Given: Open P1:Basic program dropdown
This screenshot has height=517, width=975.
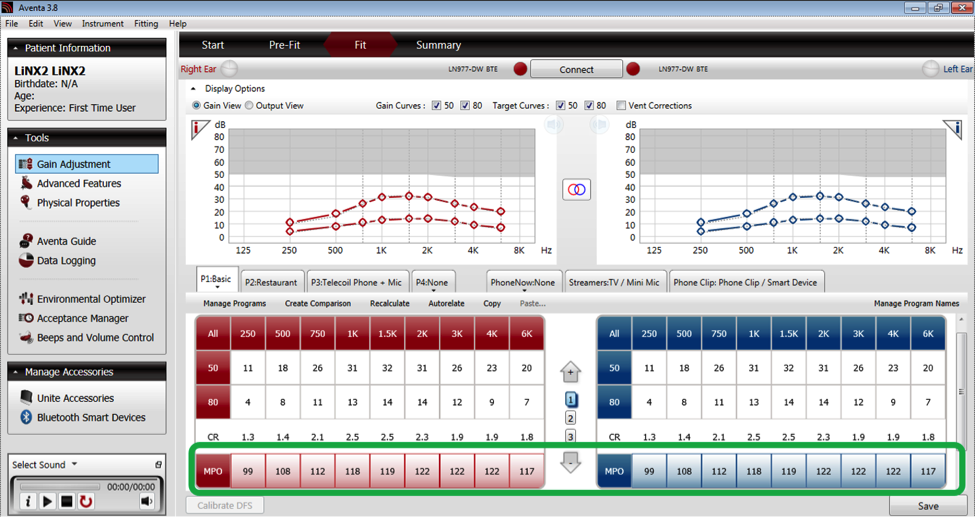Looking at the screenshot, I should 217,289.
